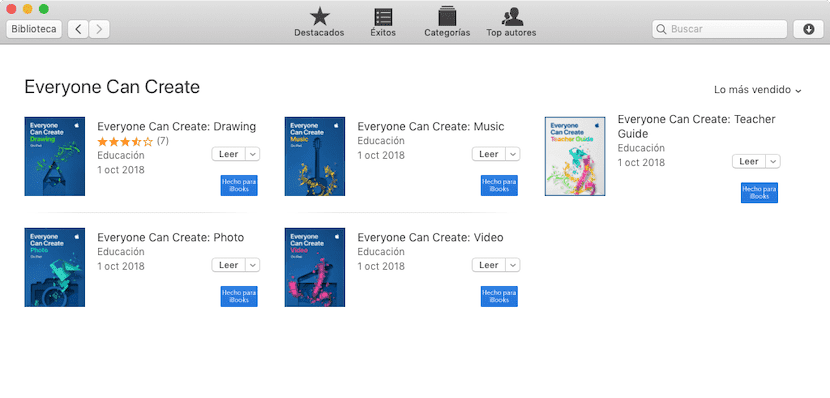Click Educación category under Music title

[x=381, y=141]
